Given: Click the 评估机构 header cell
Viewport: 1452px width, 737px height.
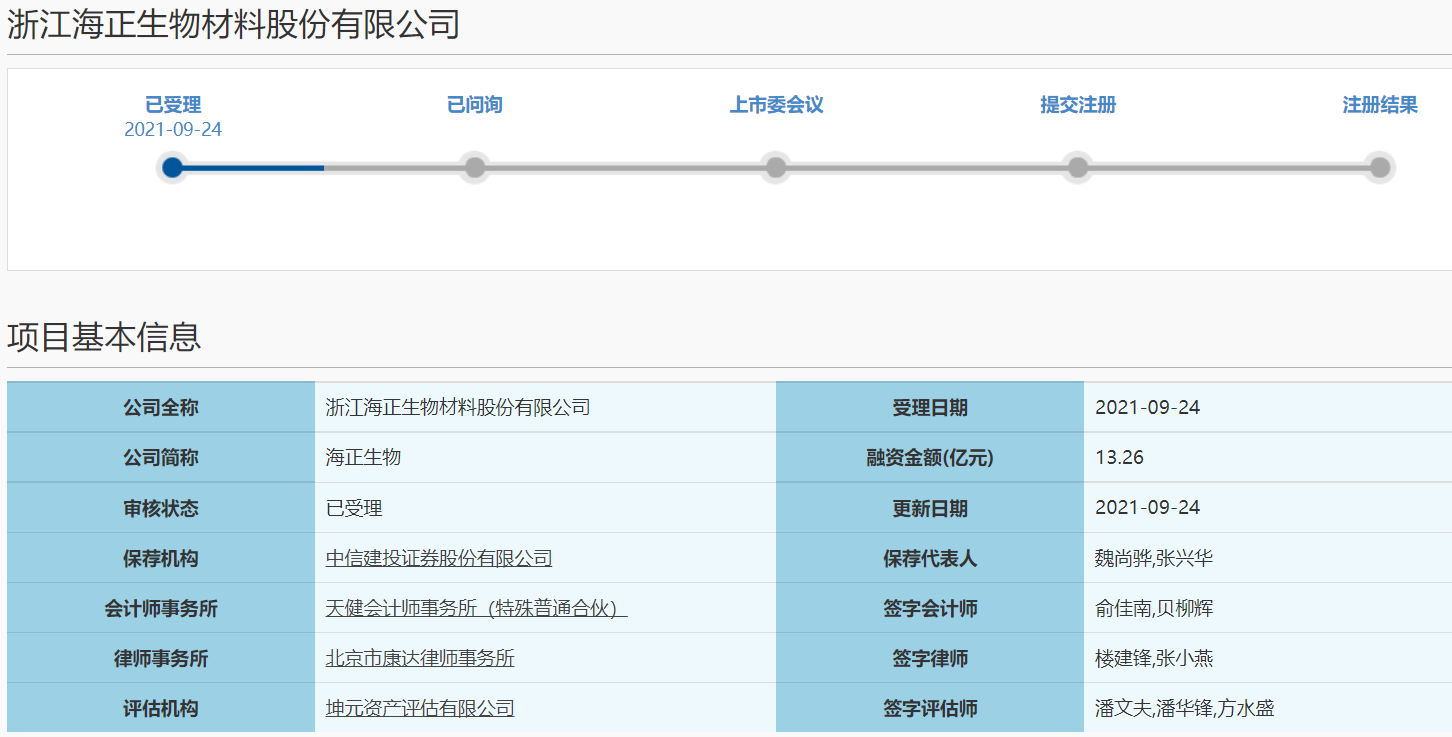Looking at the screenshot, I should [161, 708].
